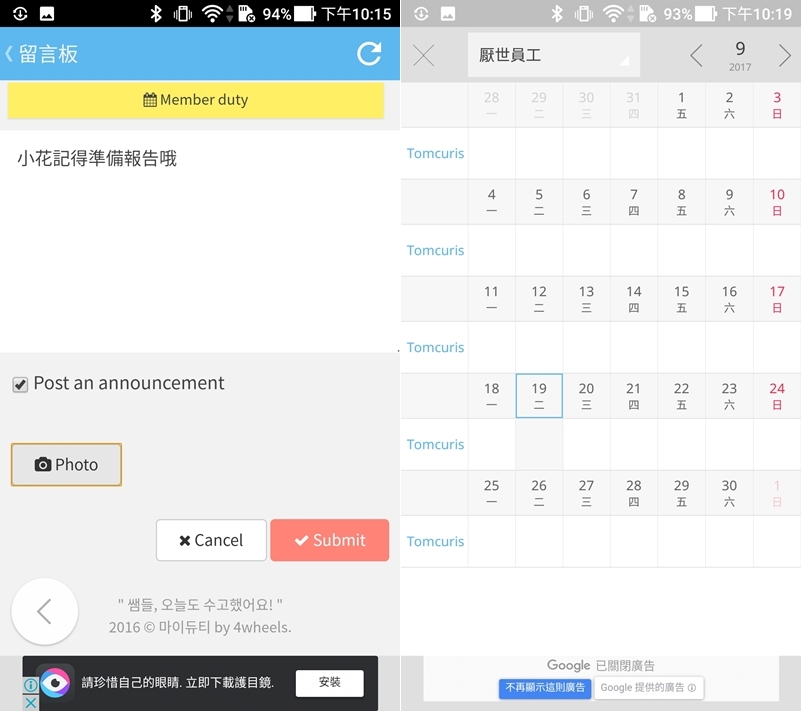Select September 8 date cell
The height and width of the screenshot is (711, 801).
click(681, 202)
